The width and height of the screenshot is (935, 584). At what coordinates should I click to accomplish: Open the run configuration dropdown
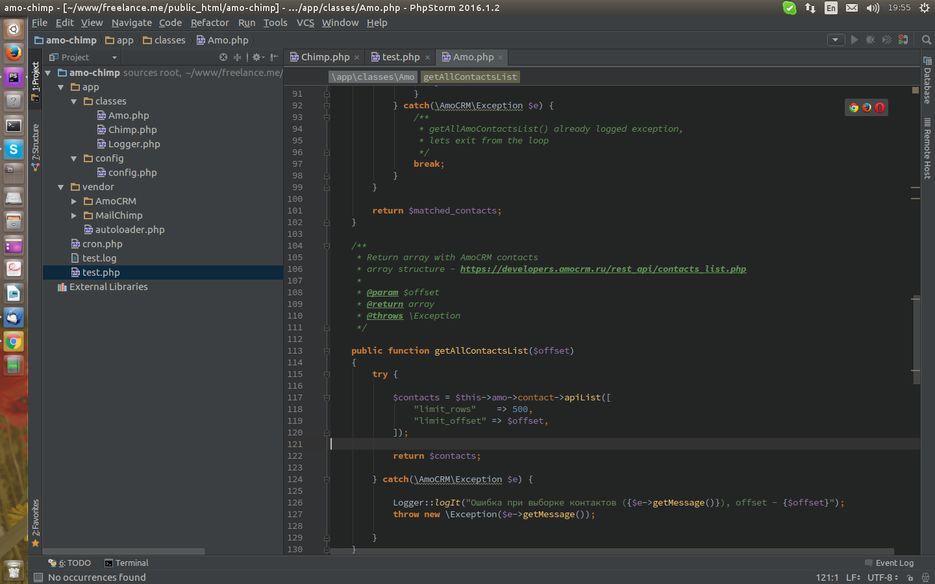click(836, 40)
